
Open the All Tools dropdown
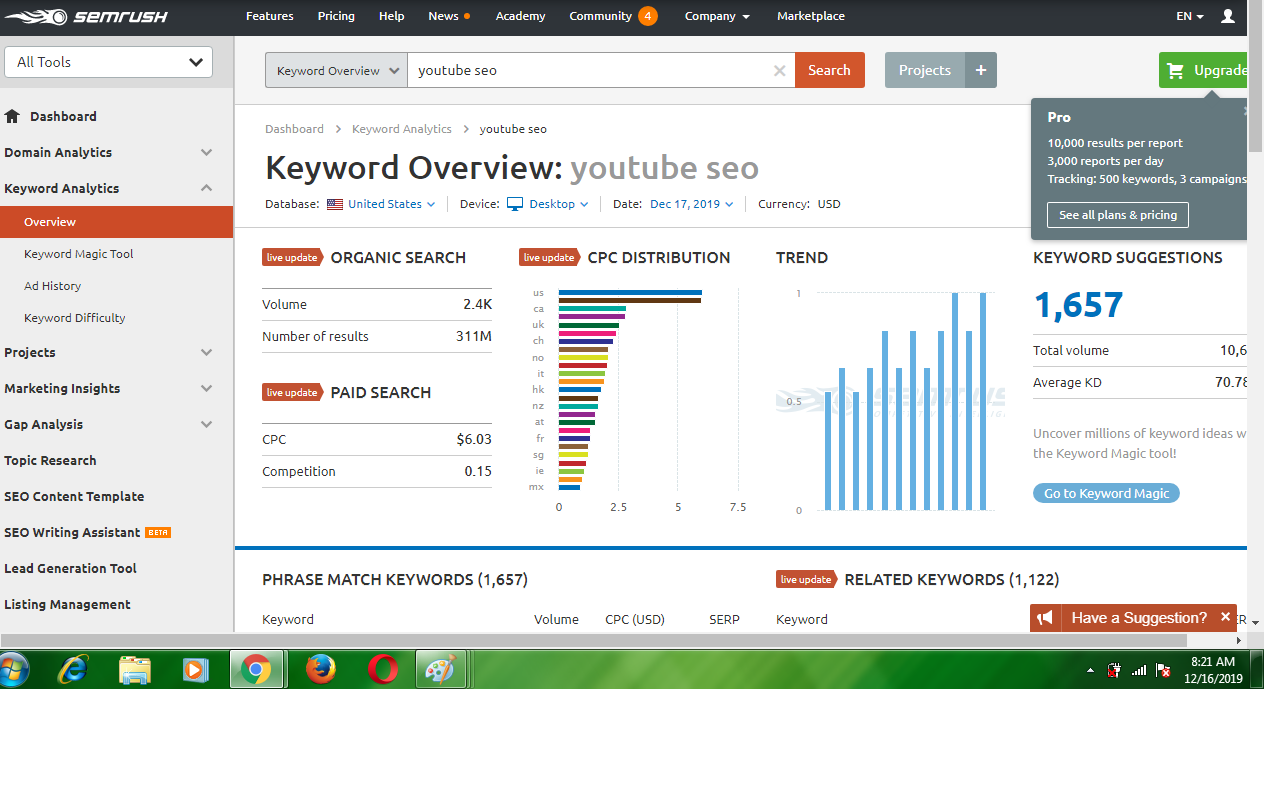click(x=109, y=62)
